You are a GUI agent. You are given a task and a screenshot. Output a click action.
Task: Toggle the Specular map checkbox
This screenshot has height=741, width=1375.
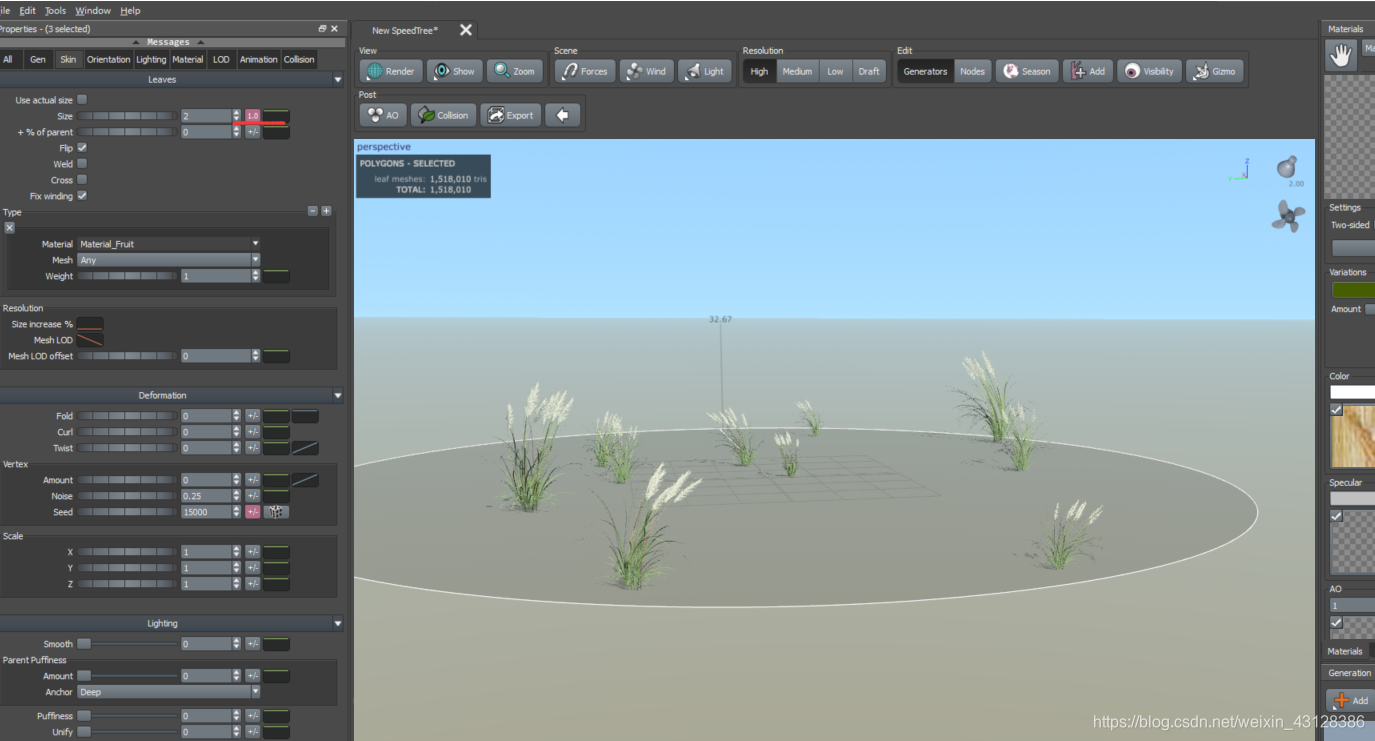[1336, 516]
